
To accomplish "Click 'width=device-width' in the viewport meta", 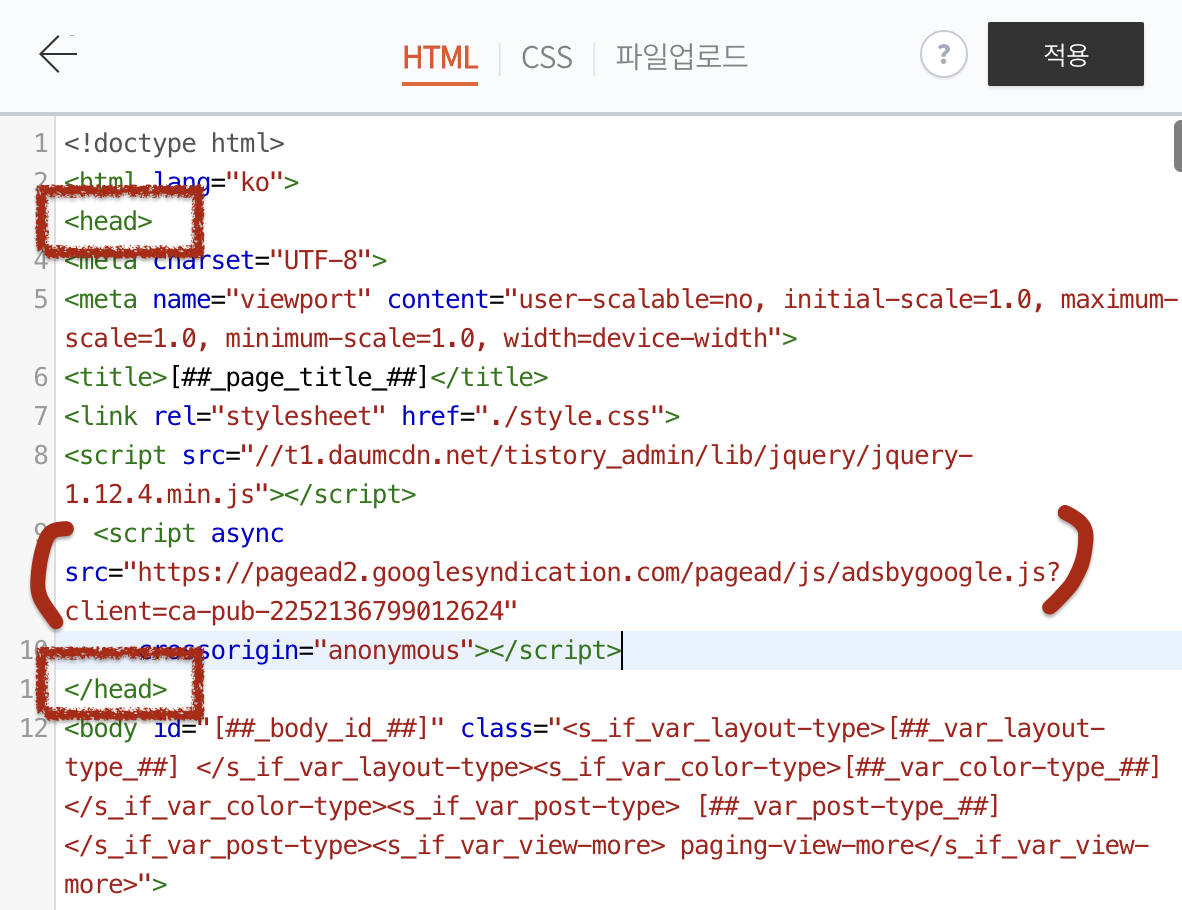I will click(x=635, y=339).
